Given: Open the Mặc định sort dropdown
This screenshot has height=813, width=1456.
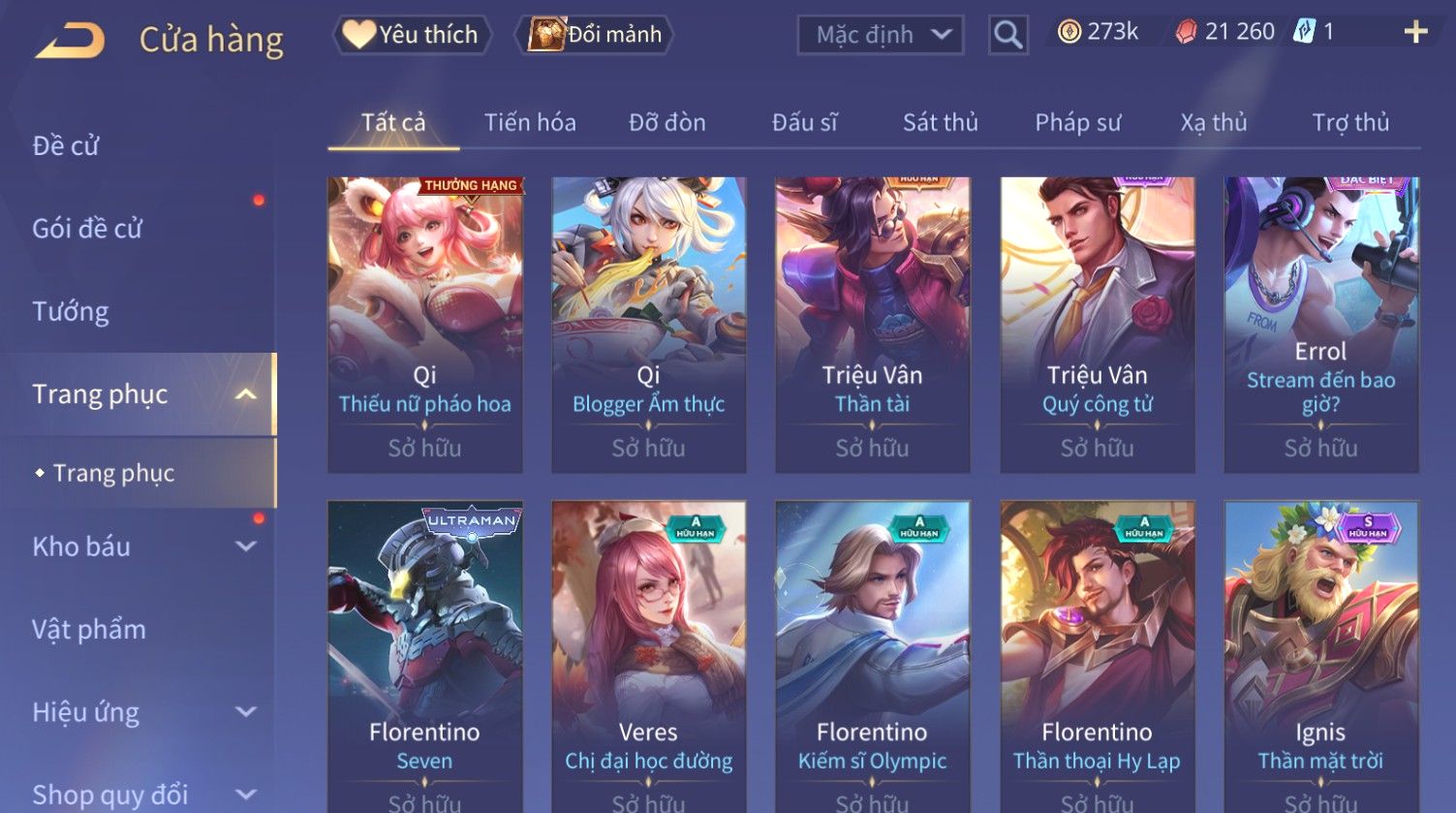Looking at the screenshot, I should click(880, 35).
